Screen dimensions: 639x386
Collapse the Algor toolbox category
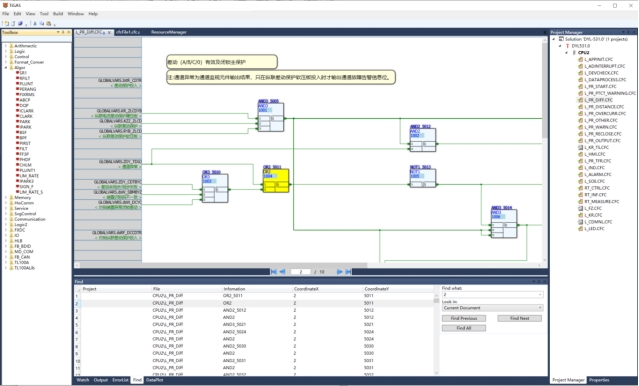pyautogui.click(x=6, y=67)
